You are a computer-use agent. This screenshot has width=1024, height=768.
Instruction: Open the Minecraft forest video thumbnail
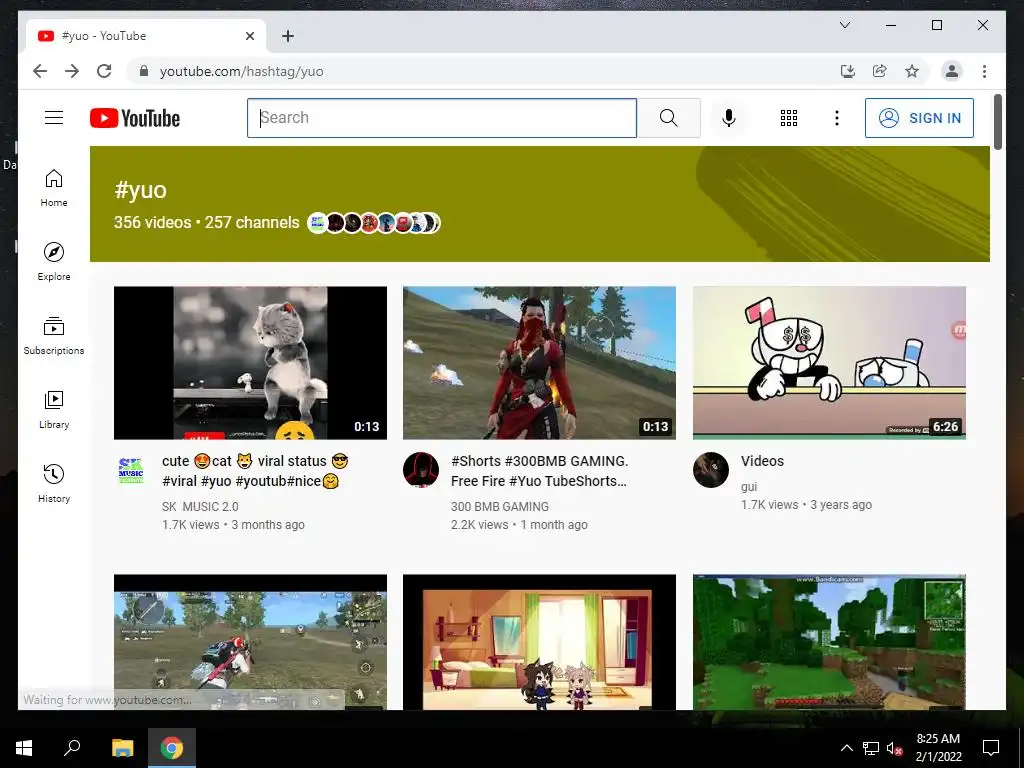tap(829, 642)
